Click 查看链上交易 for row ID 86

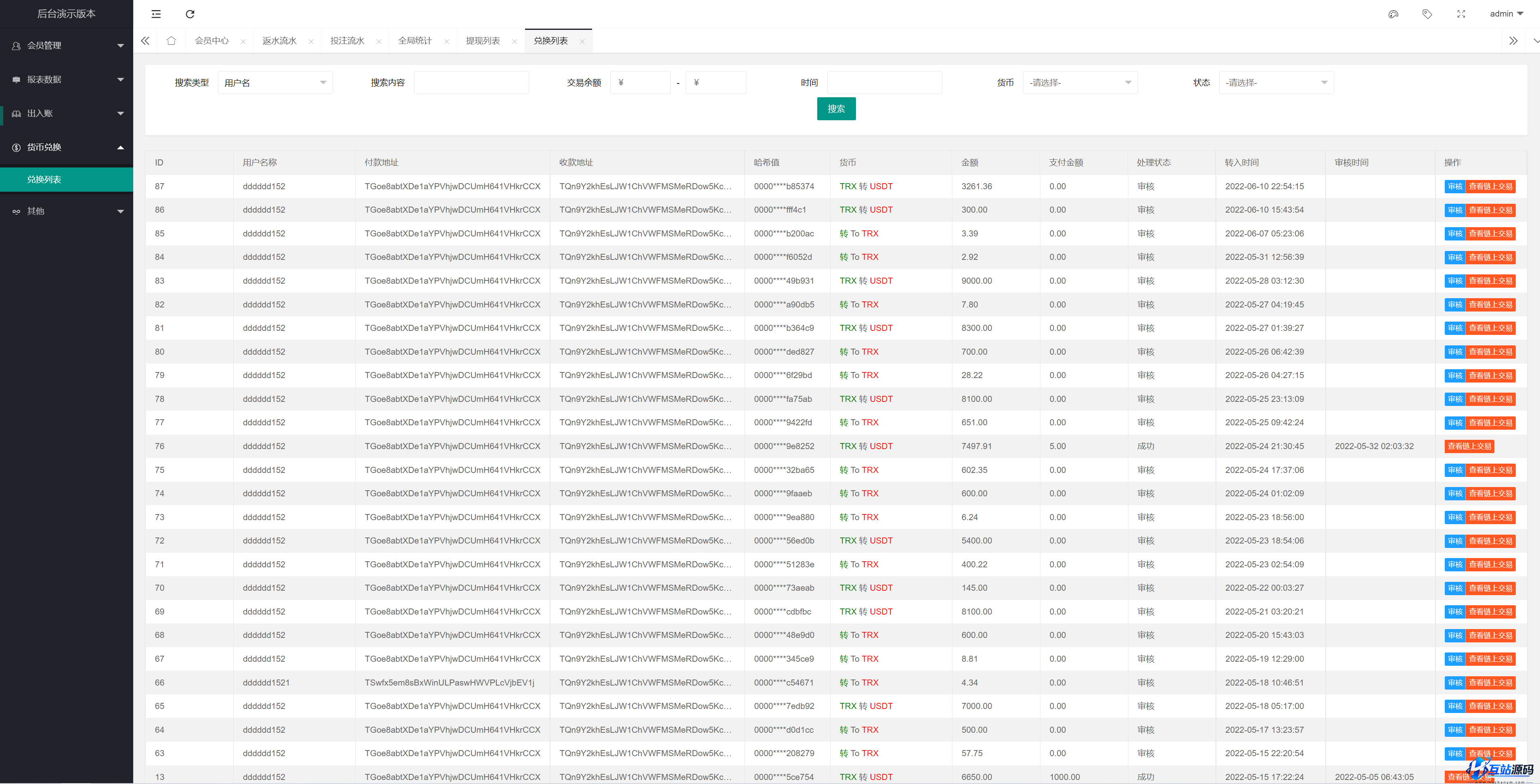tap(1490, 210)
